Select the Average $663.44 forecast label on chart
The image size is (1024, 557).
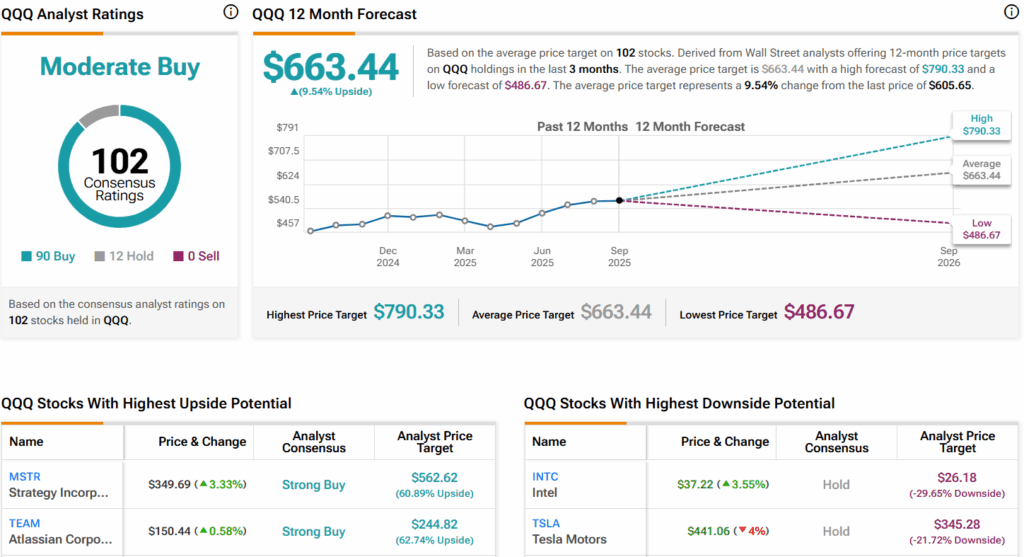(981, 169)
